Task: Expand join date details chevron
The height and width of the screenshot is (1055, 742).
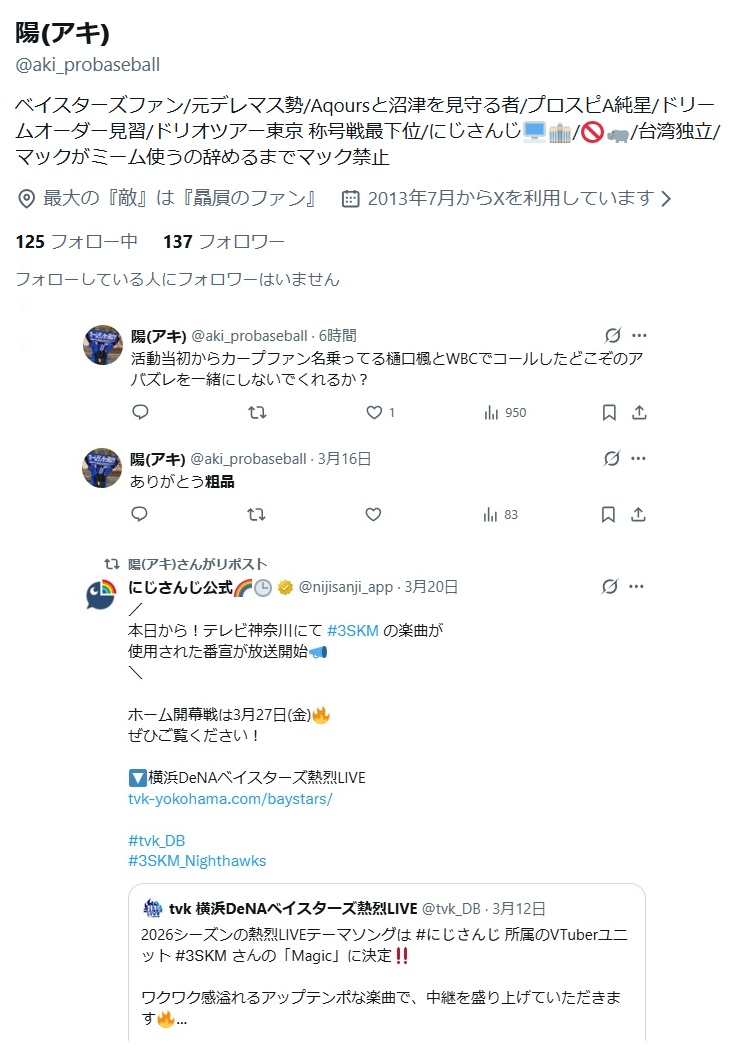Action: 666,199
